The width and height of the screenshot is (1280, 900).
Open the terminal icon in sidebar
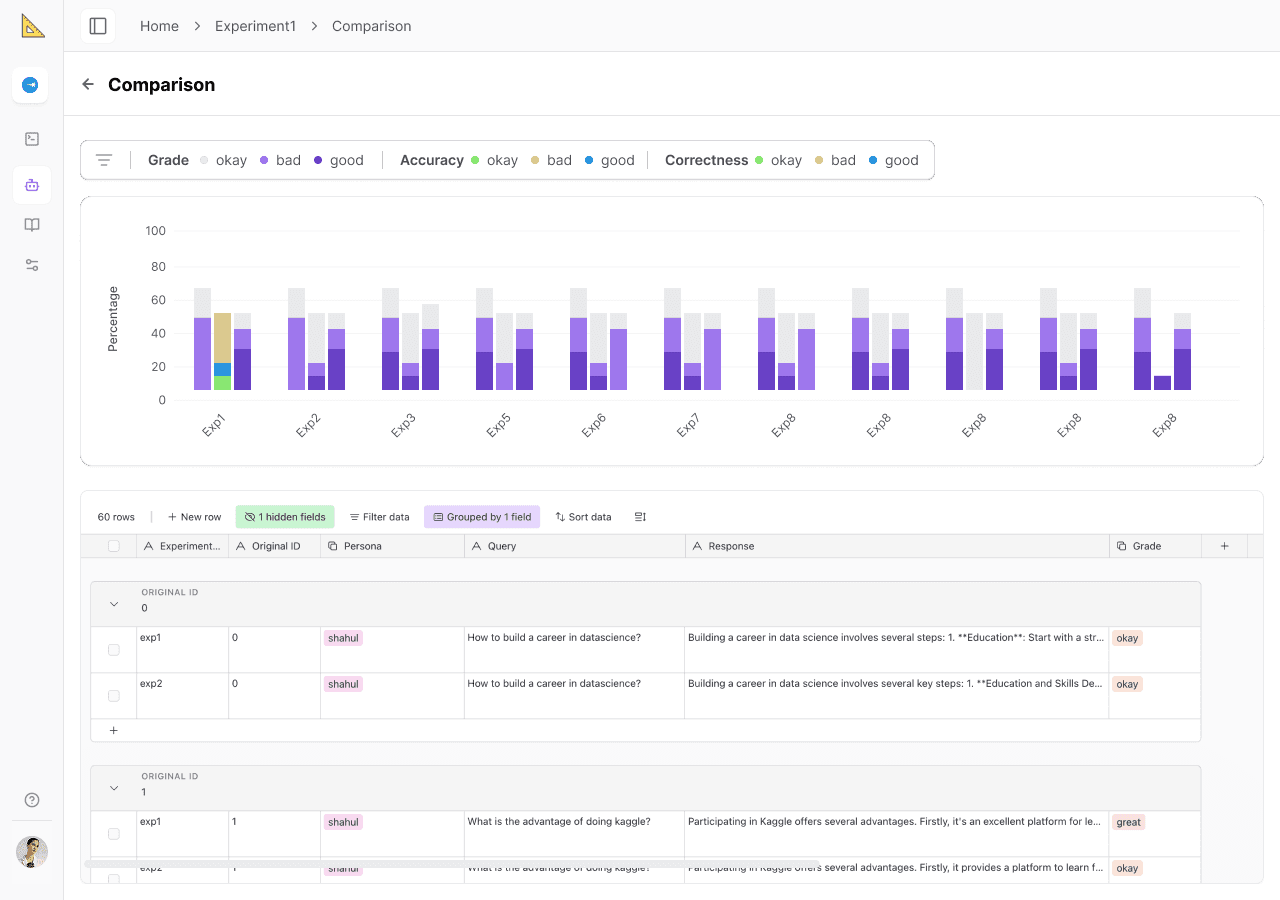tap(32, 139)
